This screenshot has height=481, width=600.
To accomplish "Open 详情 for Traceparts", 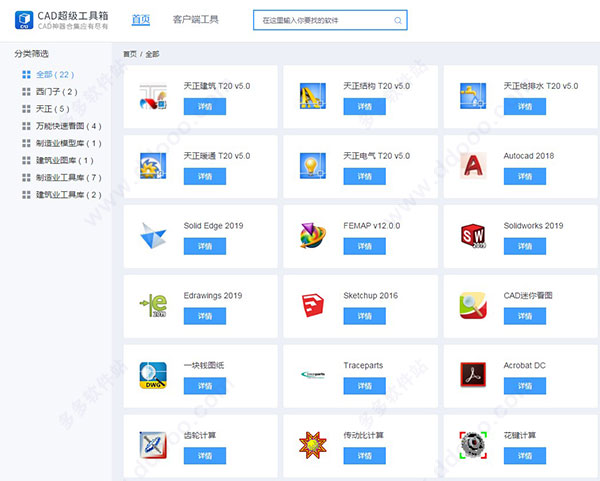I will (x=364, y=386).
